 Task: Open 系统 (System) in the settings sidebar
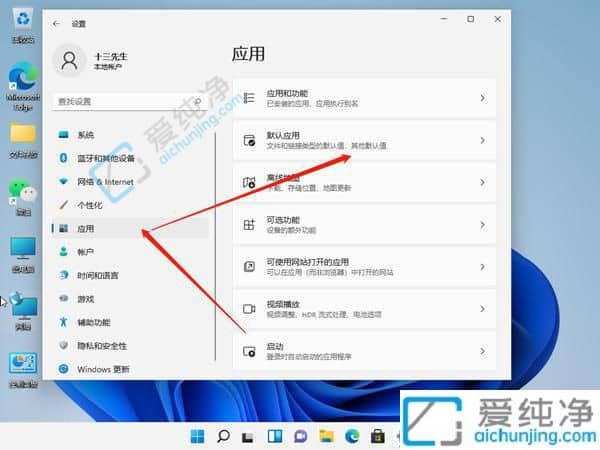(130, 135)
